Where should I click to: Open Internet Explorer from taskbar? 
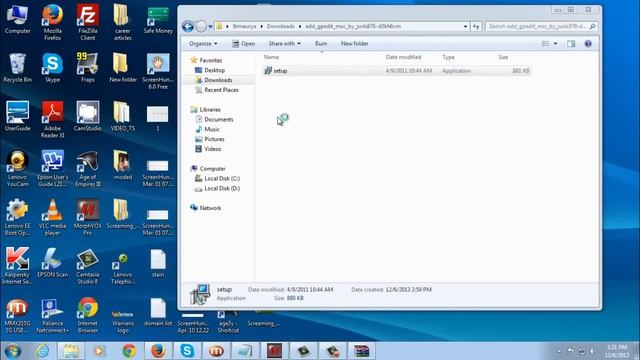click(x=42, y=351)
